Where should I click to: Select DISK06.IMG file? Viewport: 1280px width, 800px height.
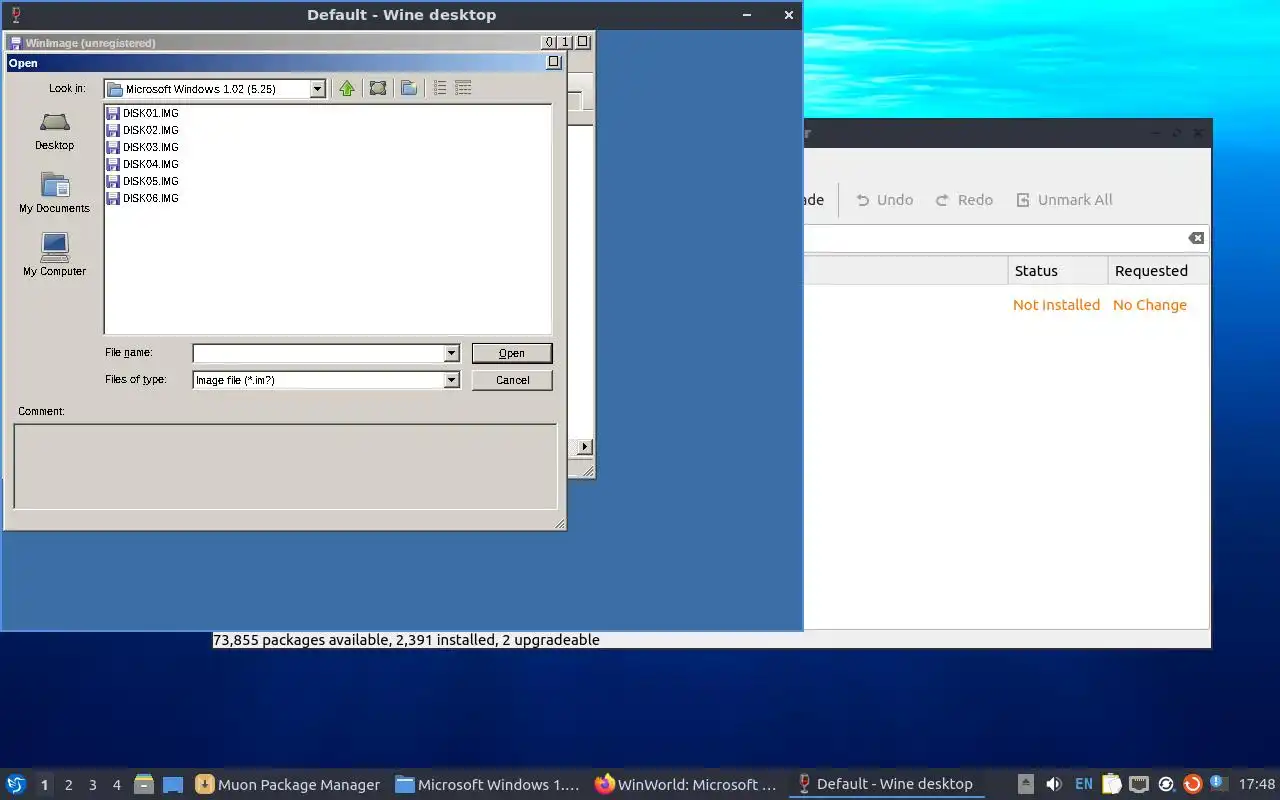click(x=142, y=198)
